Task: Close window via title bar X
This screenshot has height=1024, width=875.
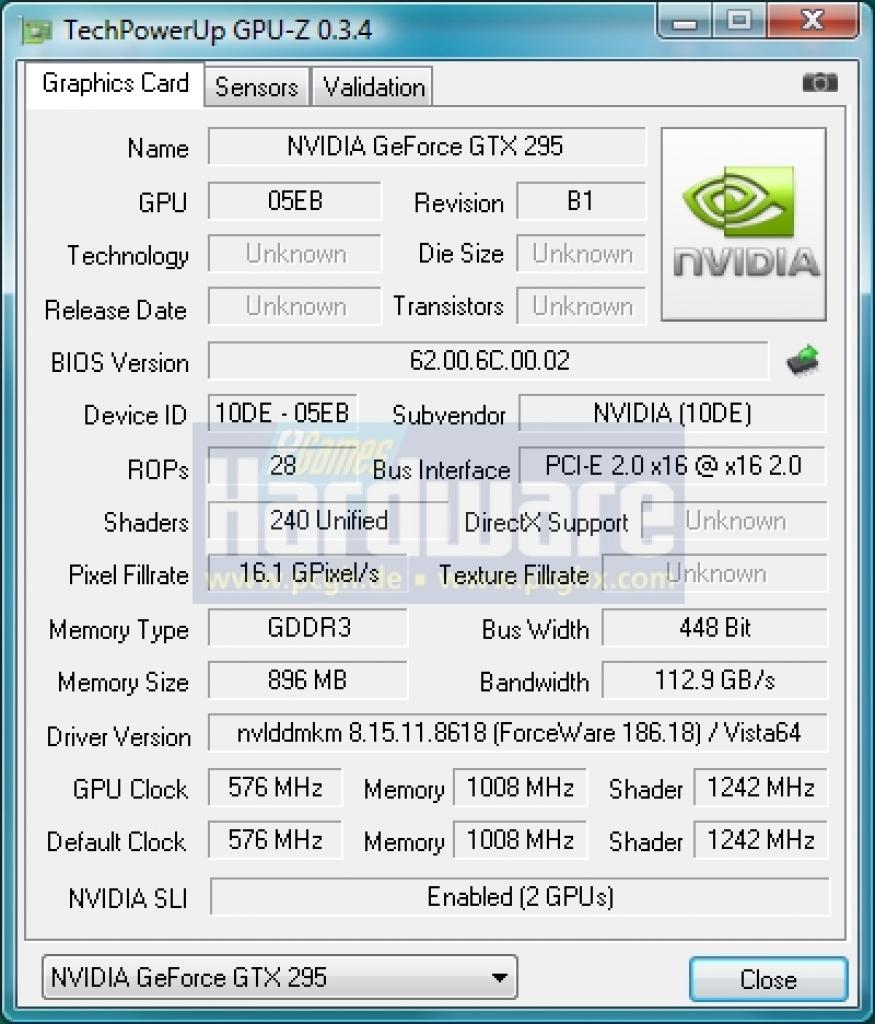Action: tap(812, 20)
